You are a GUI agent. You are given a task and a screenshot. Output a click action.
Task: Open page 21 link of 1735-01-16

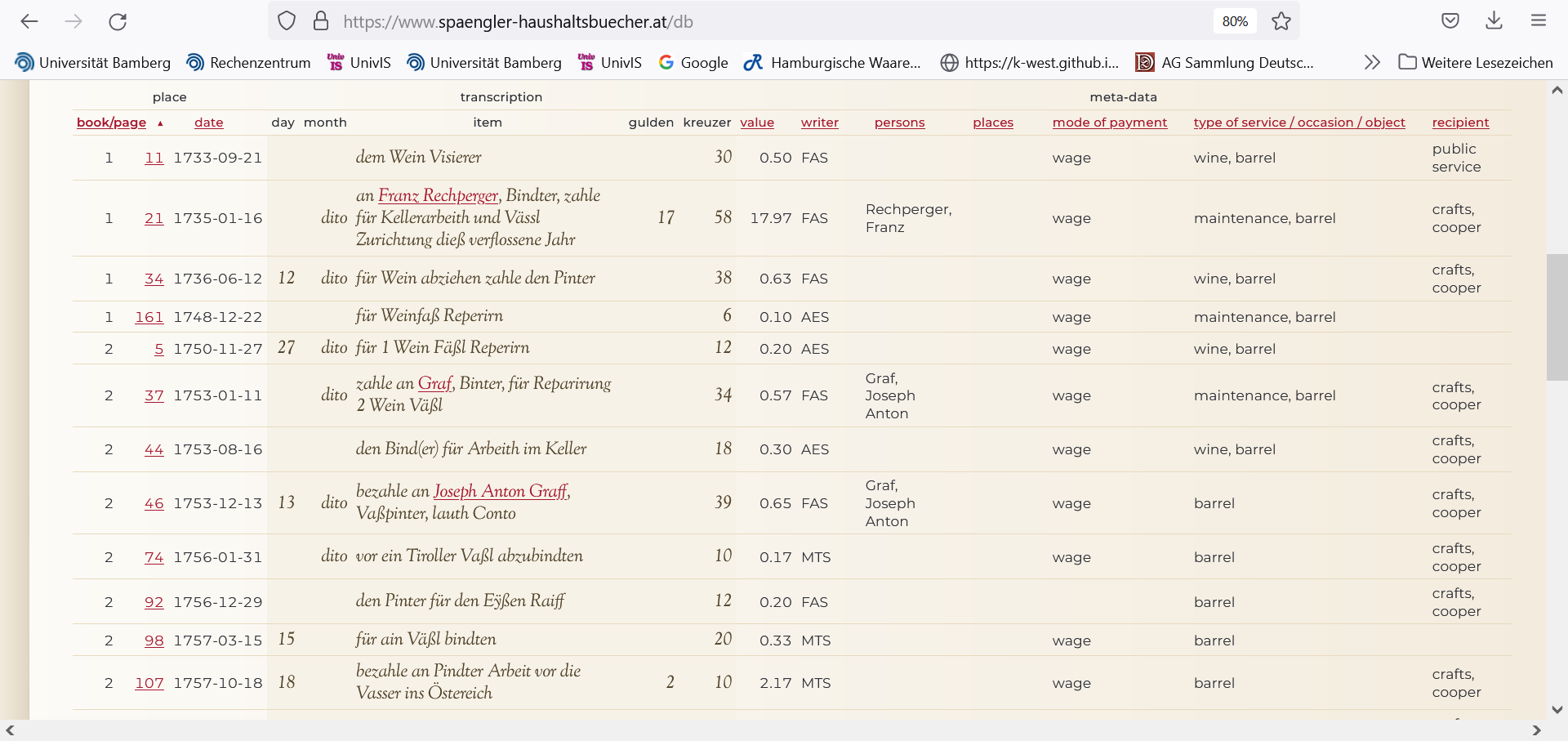tap(154, 218)
